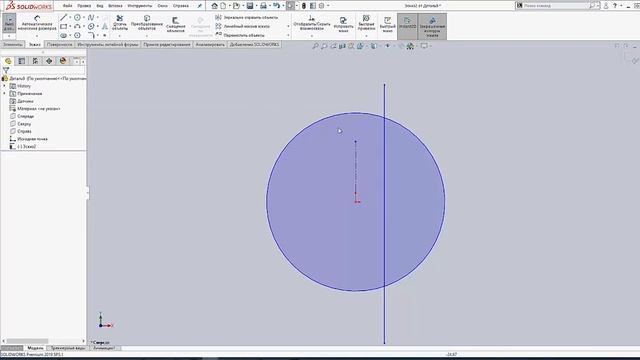Open the FeatureManager design tree tab
This screenshot has width=640, height=360.
point(8,61)
